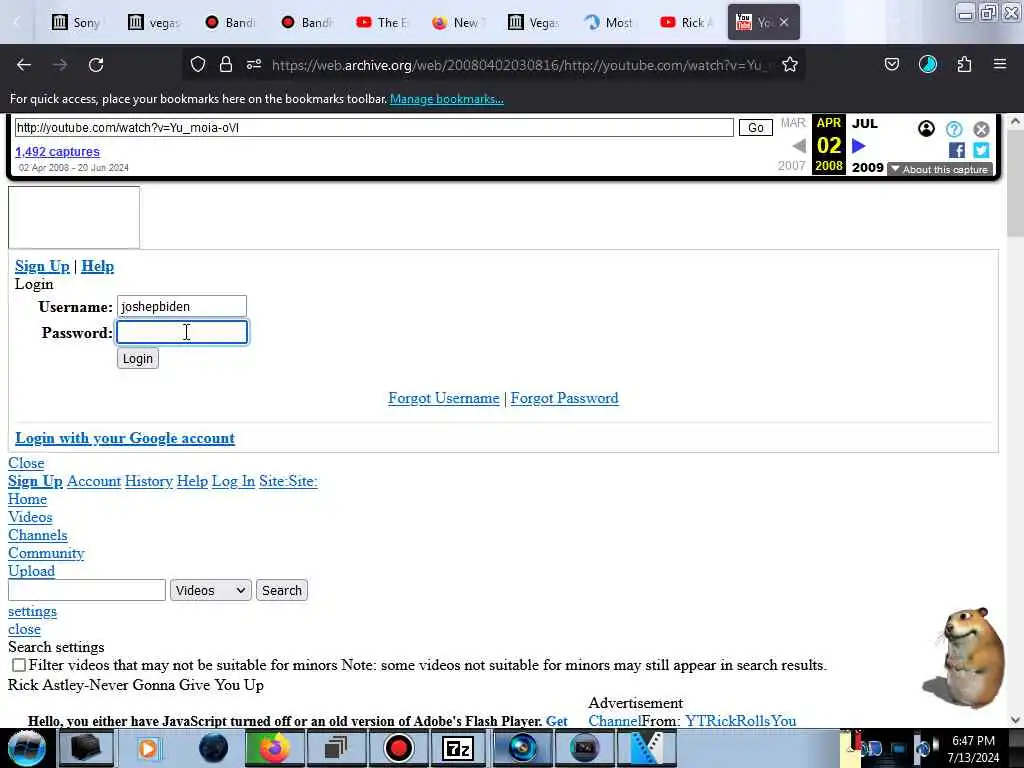Switch to the 'Most' browser tab
1024x768 pixels.
click(609, 22)
